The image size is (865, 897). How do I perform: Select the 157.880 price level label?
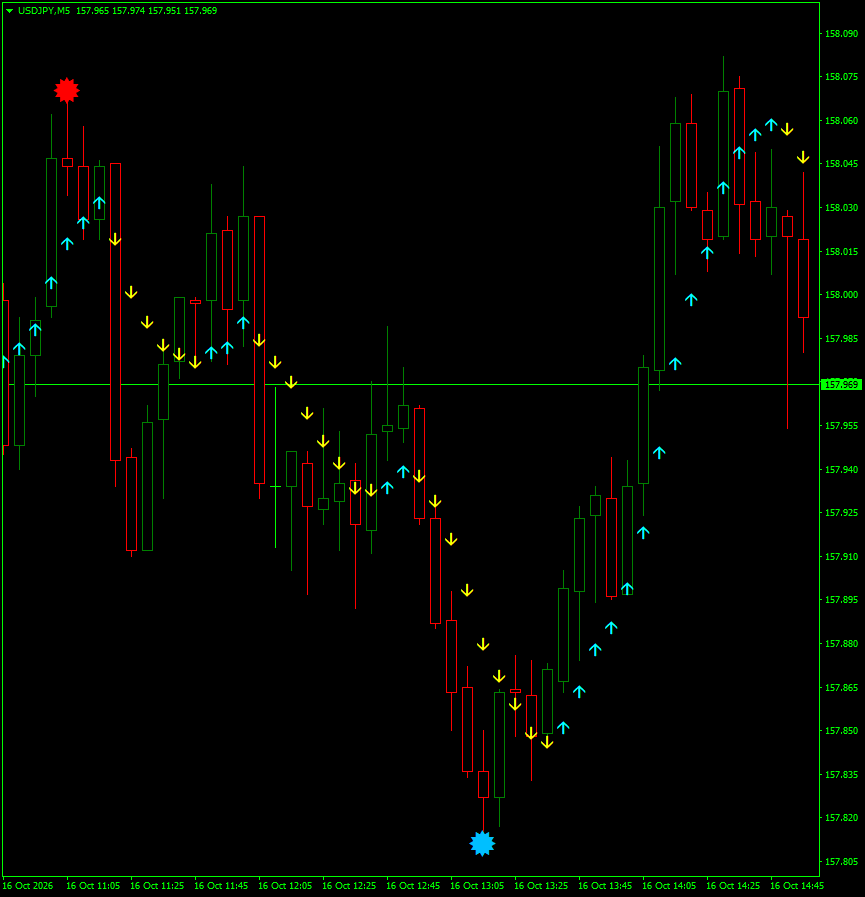[841, 644]
